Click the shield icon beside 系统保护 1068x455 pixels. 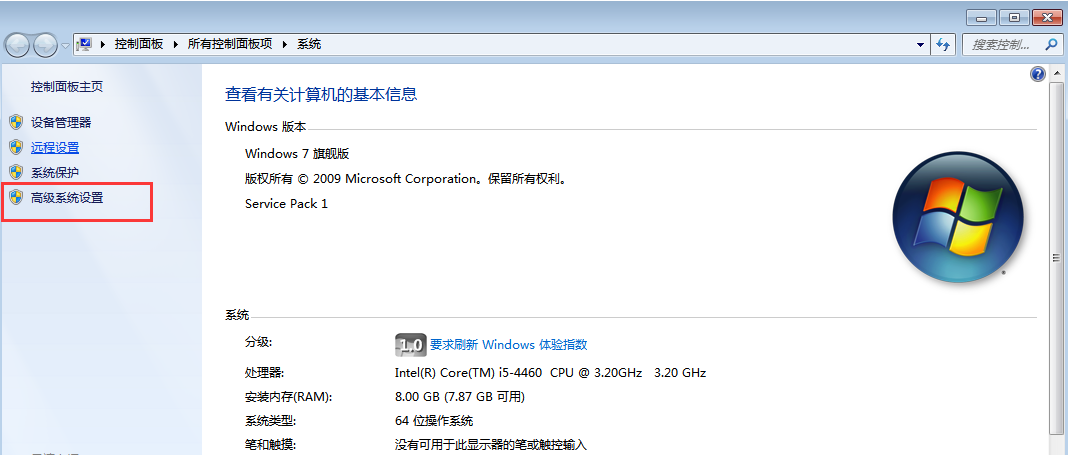pyautogui.click(x=15, y=172)
